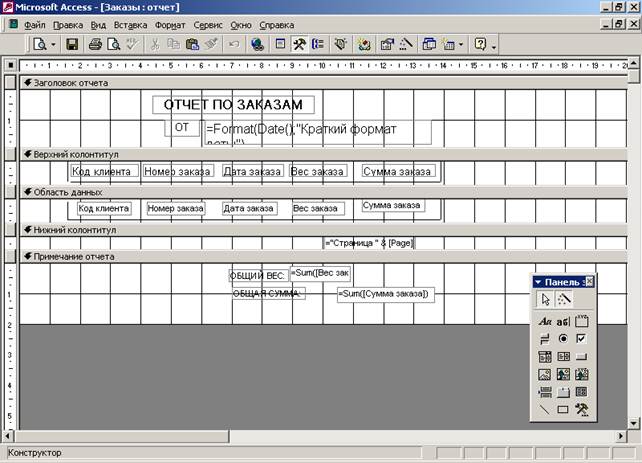The width and height of the screenshot is (642, 463).
Task: Expand the New Object dropdown arrow
Action: (x=461, y=44)
